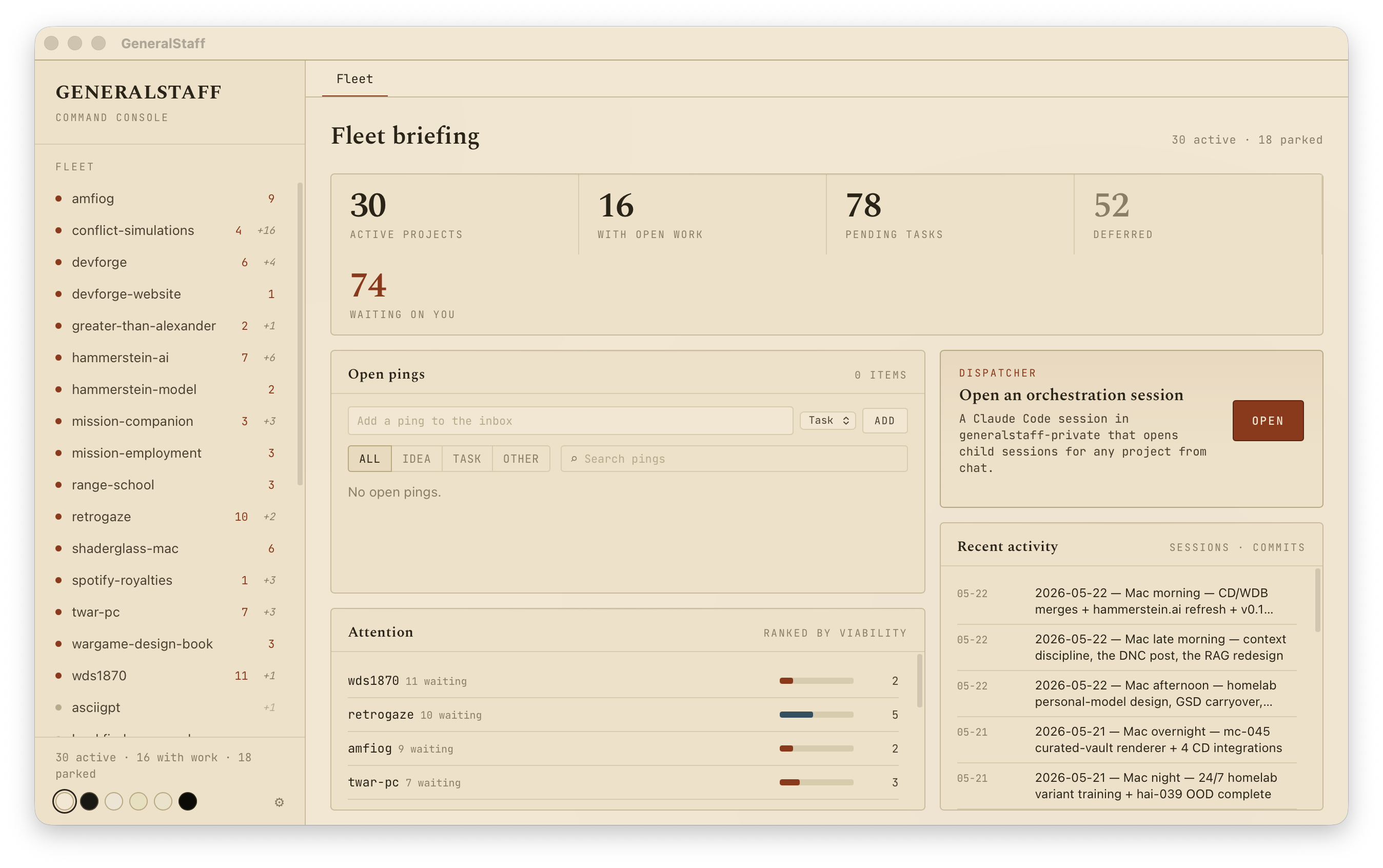Open wargame-design-book project
The image size is (1383, 868).
(165, 644)
